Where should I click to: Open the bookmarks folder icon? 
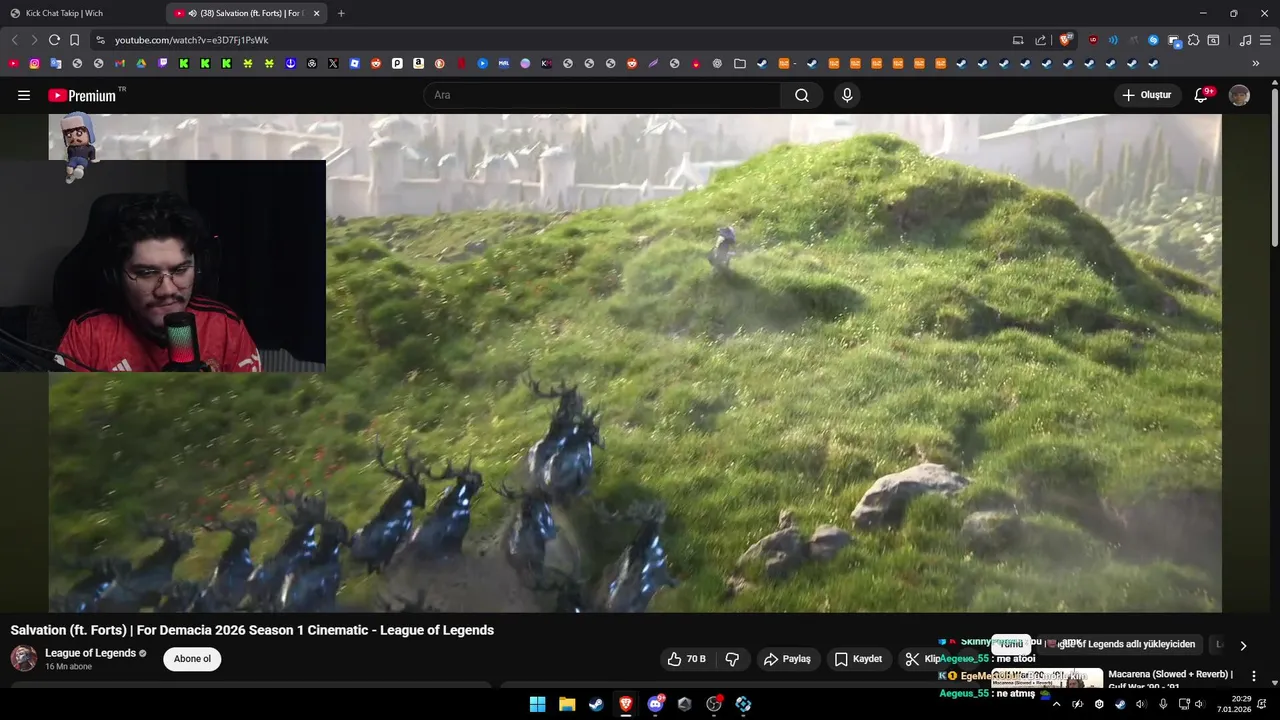pos(739,63)
